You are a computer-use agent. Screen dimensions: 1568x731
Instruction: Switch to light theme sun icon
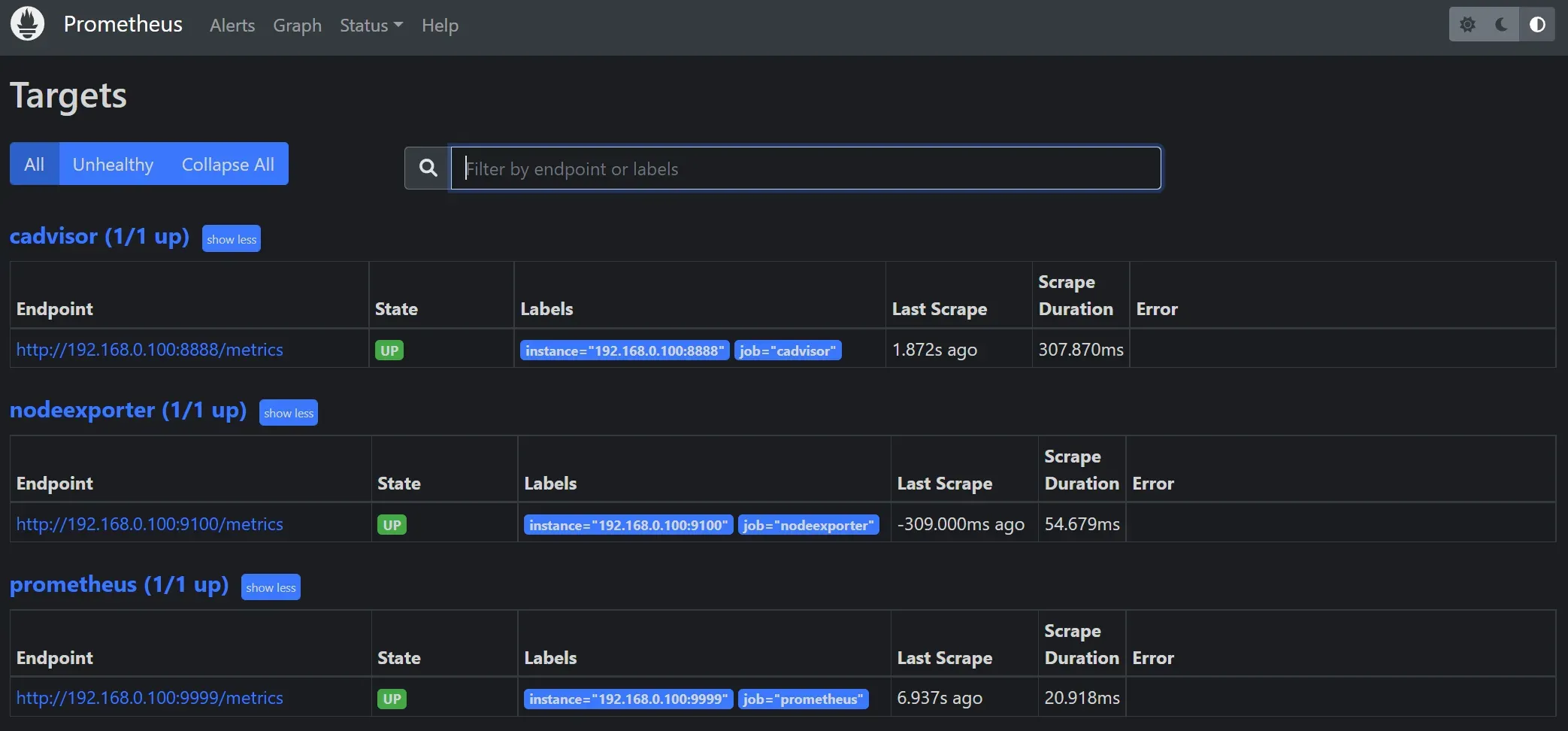coord(1467,25)
